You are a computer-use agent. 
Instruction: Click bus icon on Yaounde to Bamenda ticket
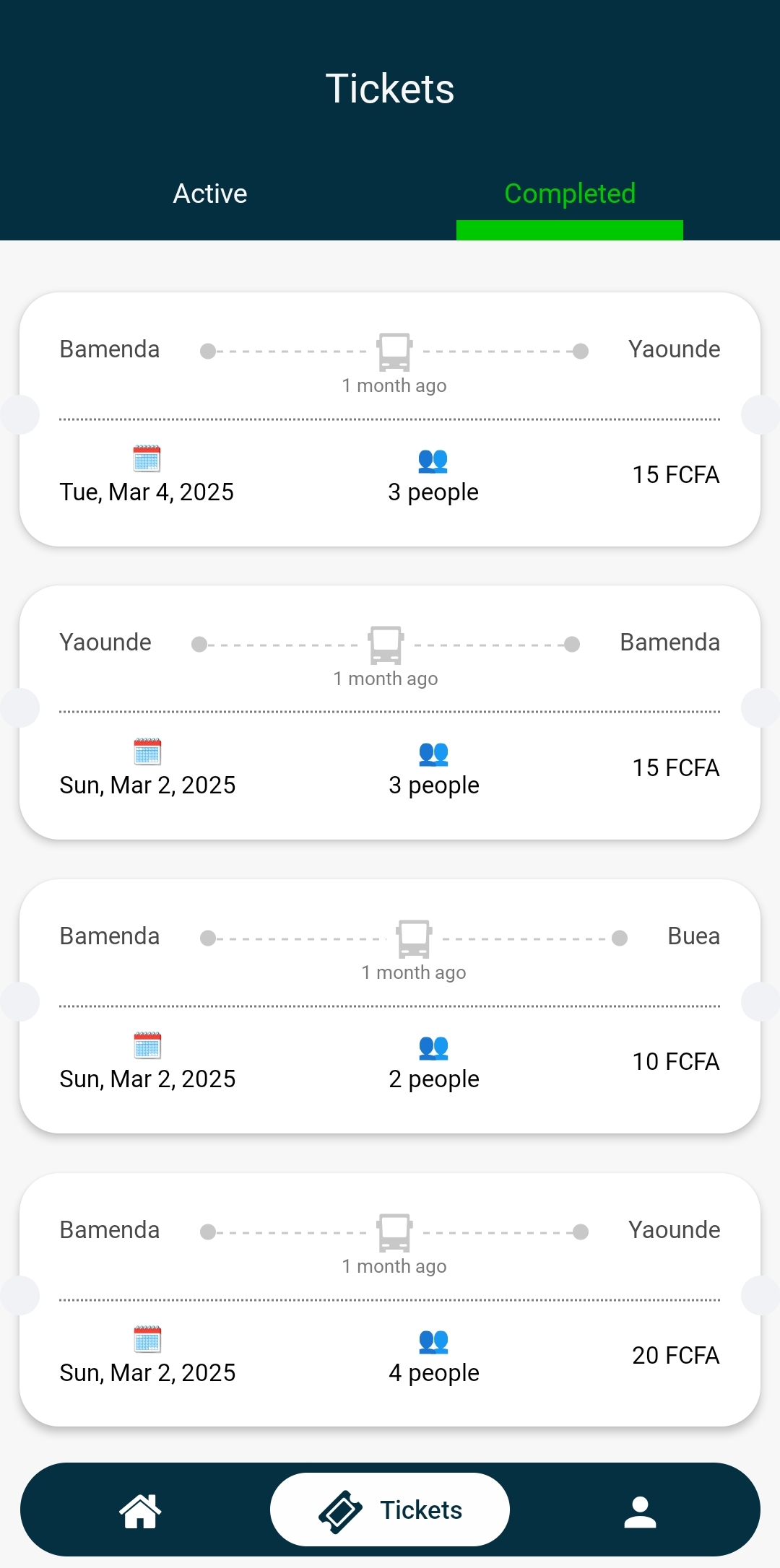tap(386, 645)
